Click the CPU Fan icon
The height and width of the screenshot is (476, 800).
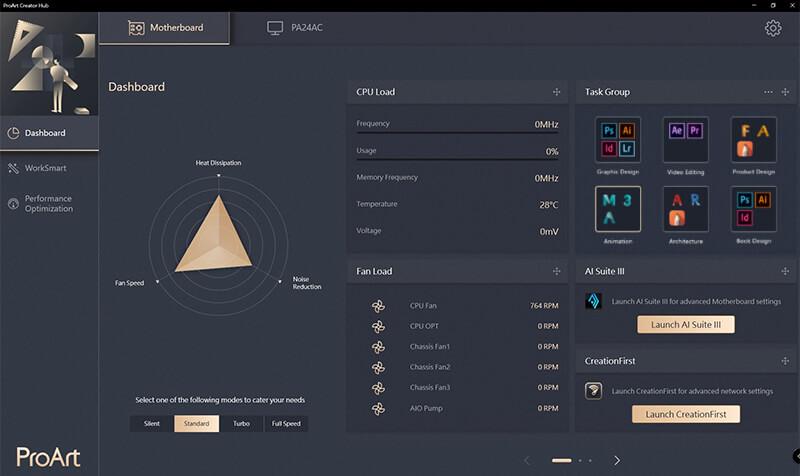click(378, 306)
